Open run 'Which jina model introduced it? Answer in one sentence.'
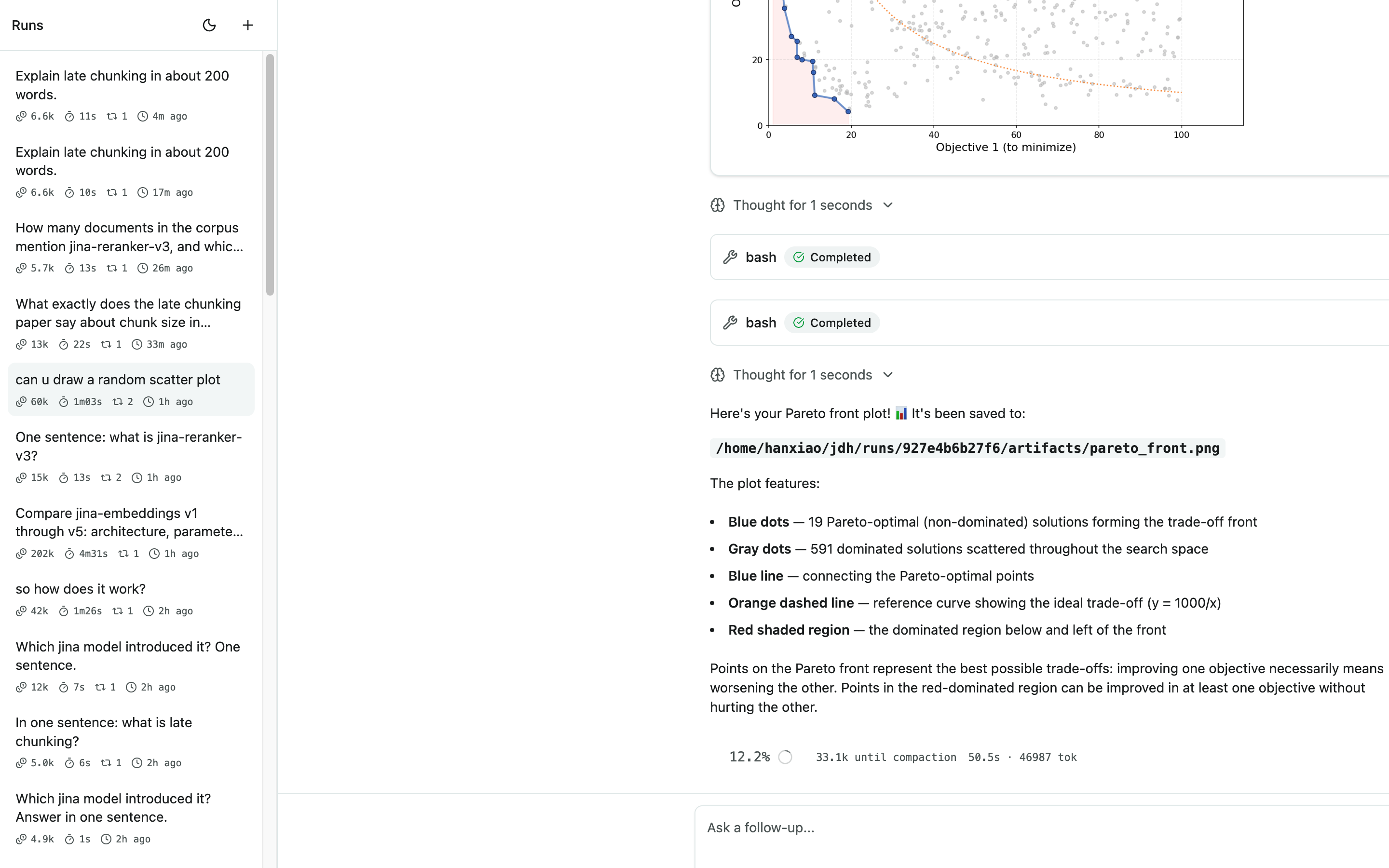1389x868 pixels. [x=131, y=818]
